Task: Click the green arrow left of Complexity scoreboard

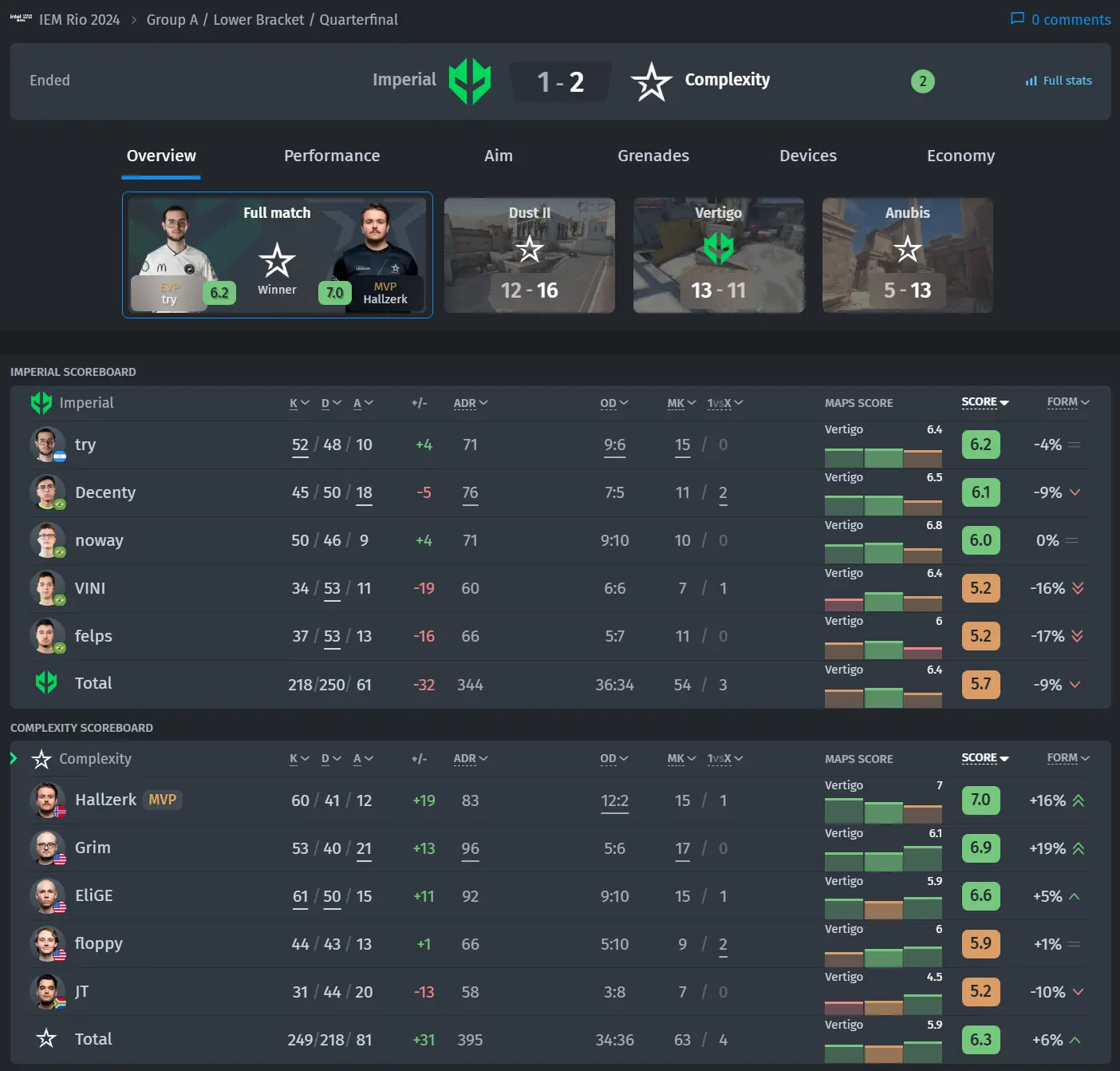Action: tap(14, 757)
